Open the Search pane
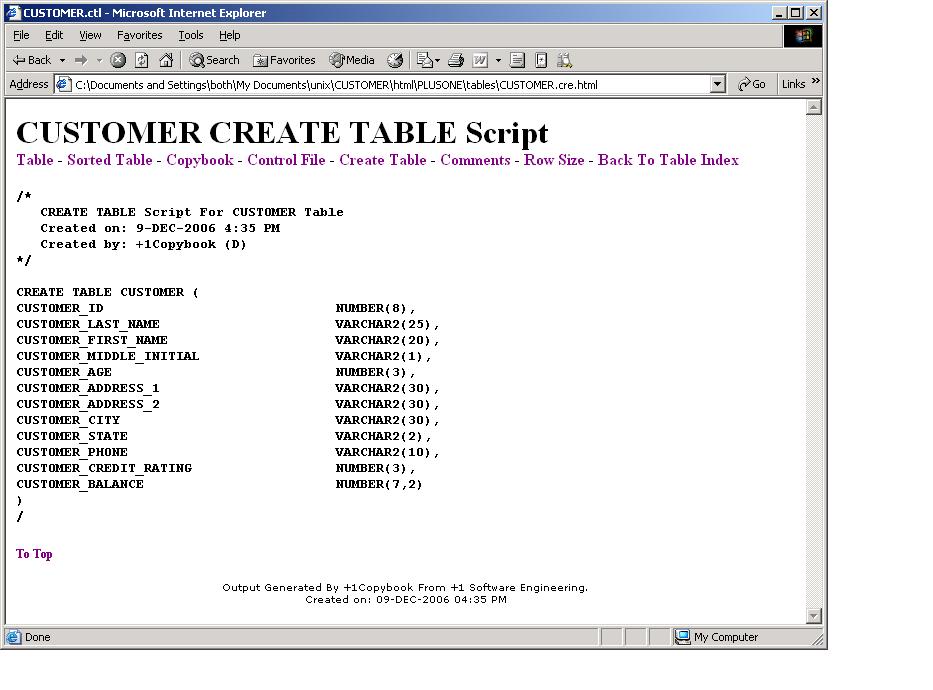This screenshot has height=690, width=933. coord(215,60)
